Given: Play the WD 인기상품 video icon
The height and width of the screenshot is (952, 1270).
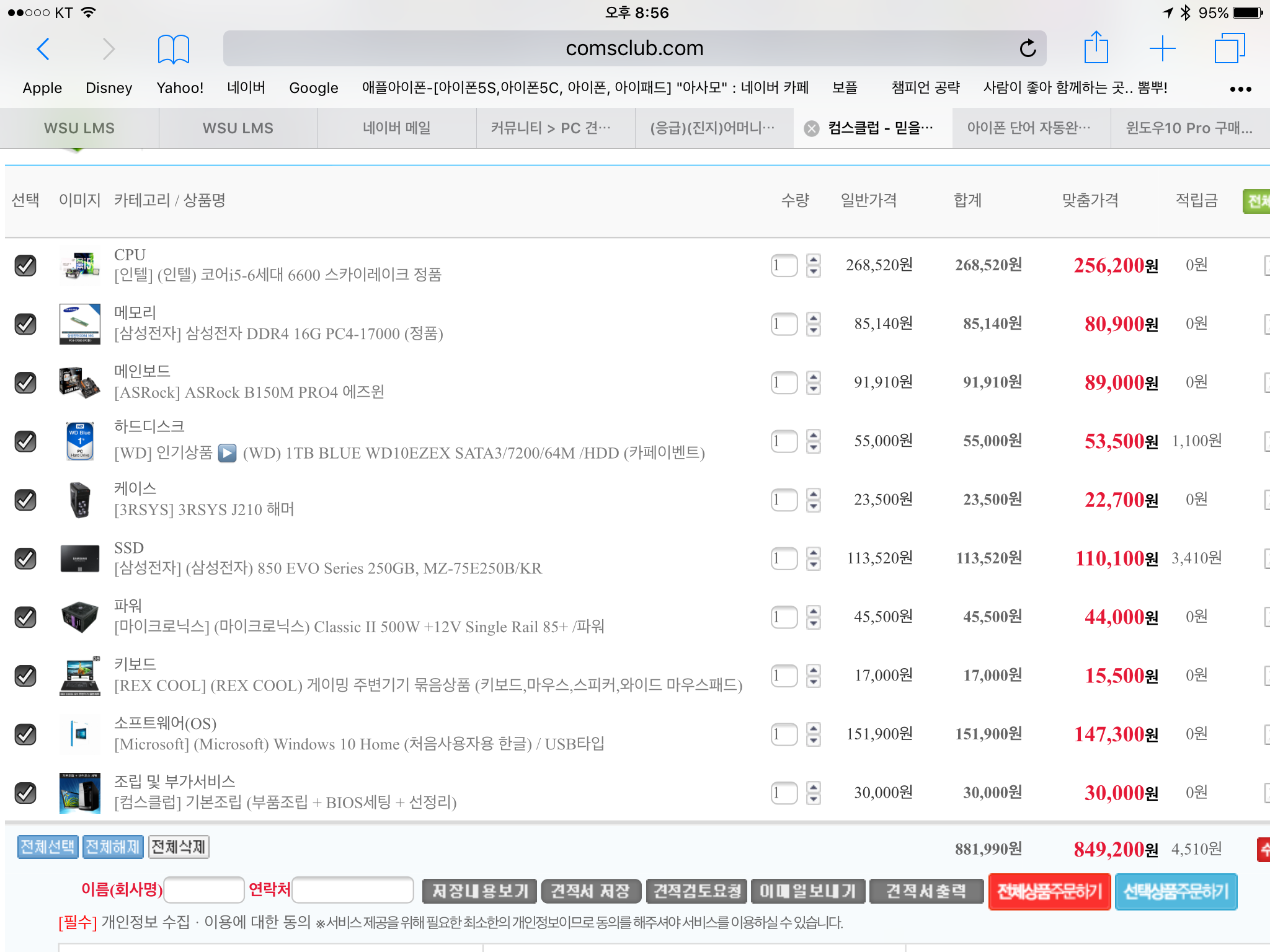Looking at the screenshot, I should (228, 453).
